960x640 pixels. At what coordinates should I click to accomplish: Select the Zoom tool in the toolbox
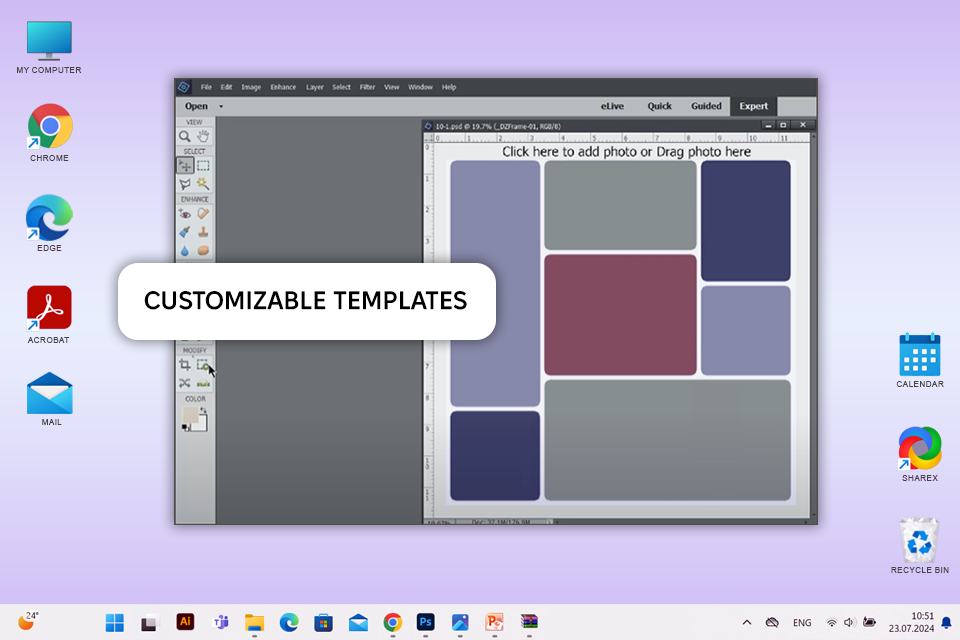184,136
